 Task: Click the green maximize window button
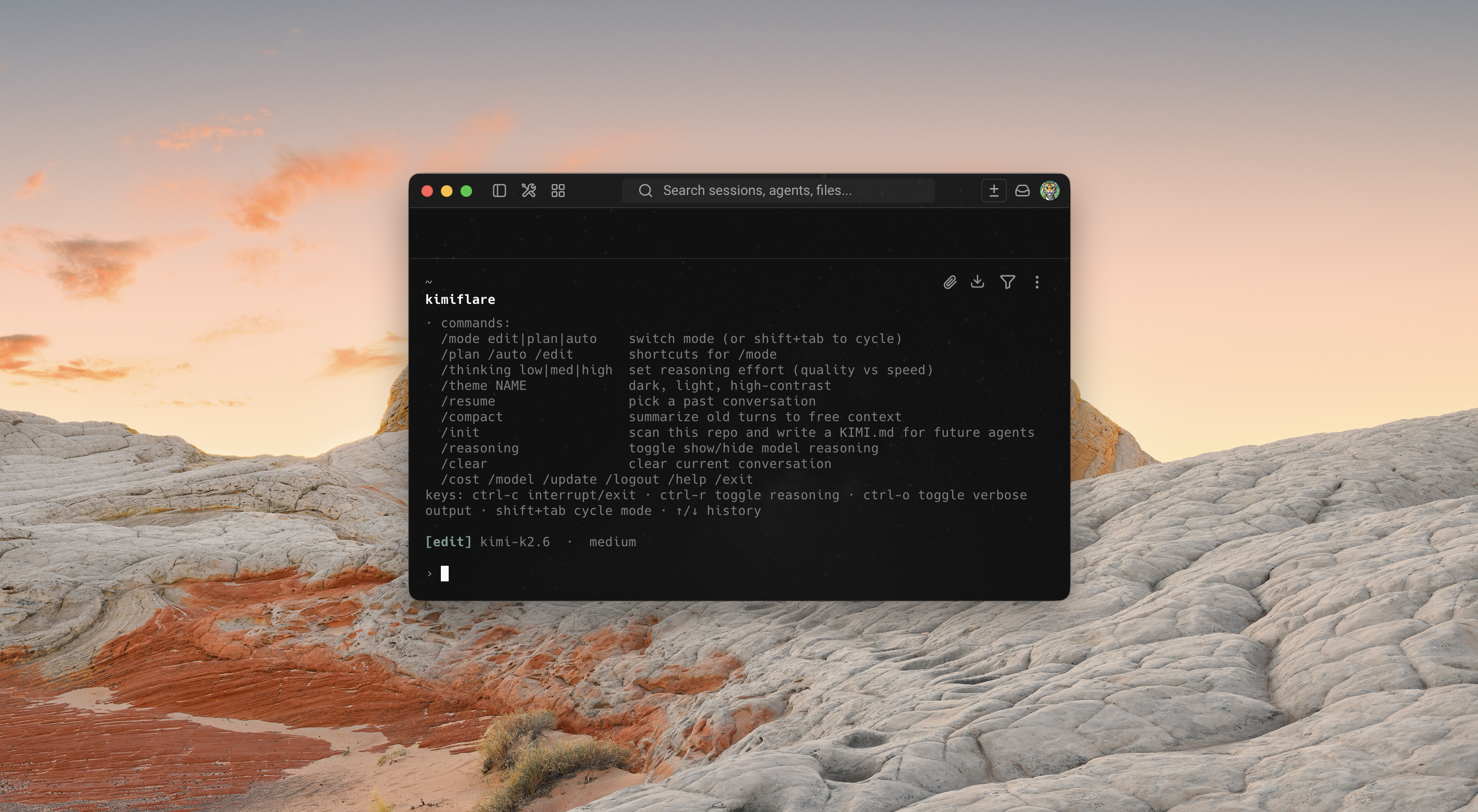(466, 191)
